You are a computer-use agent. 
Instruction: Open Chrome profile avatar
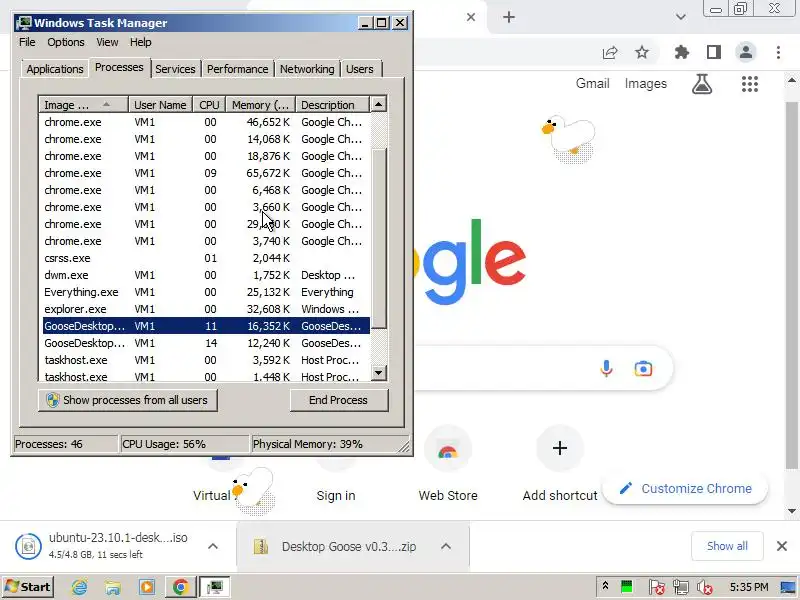click(x=745, y=52)
